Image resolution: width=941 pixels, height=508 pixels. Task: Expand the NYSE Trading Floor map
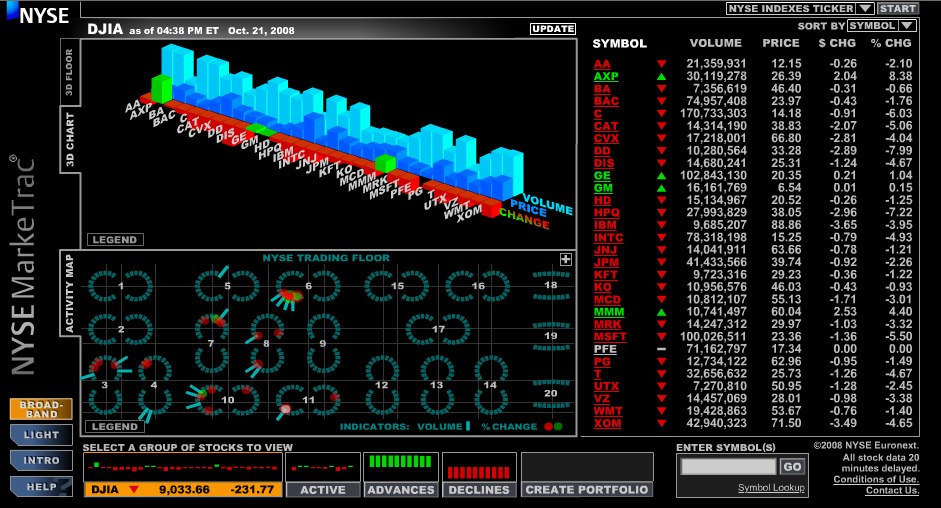coord(565,259)
